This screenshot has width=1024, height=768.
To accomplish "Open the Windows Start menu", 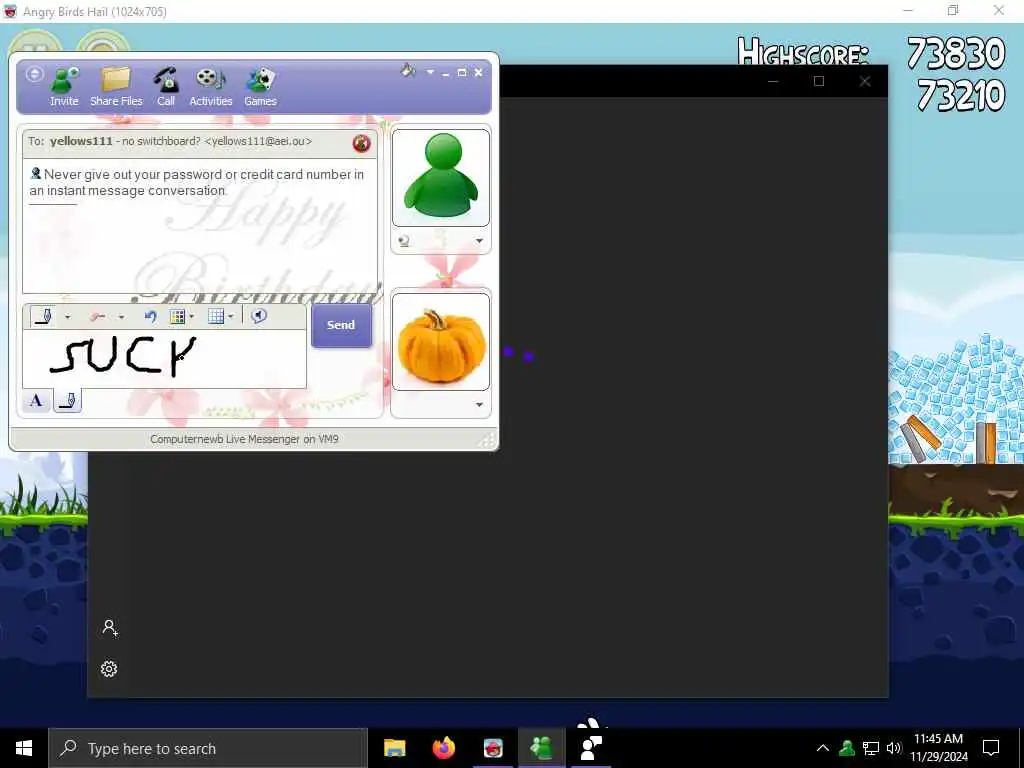I will (x=24, y=748).
